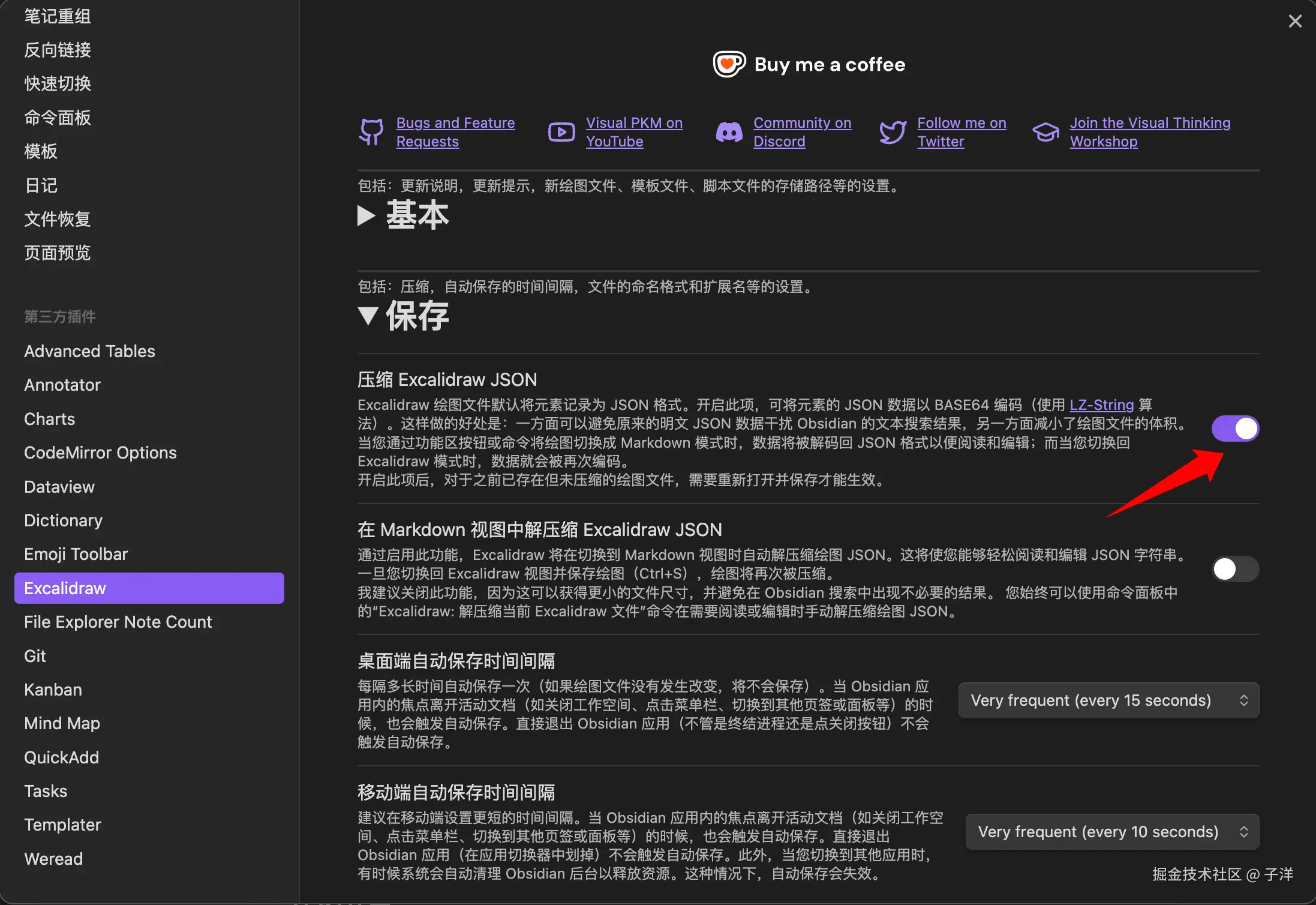The height and width of the screenshot is (905, 1316).
Task: Click the graduation cap workshop icon
Action: [1045, 131]
